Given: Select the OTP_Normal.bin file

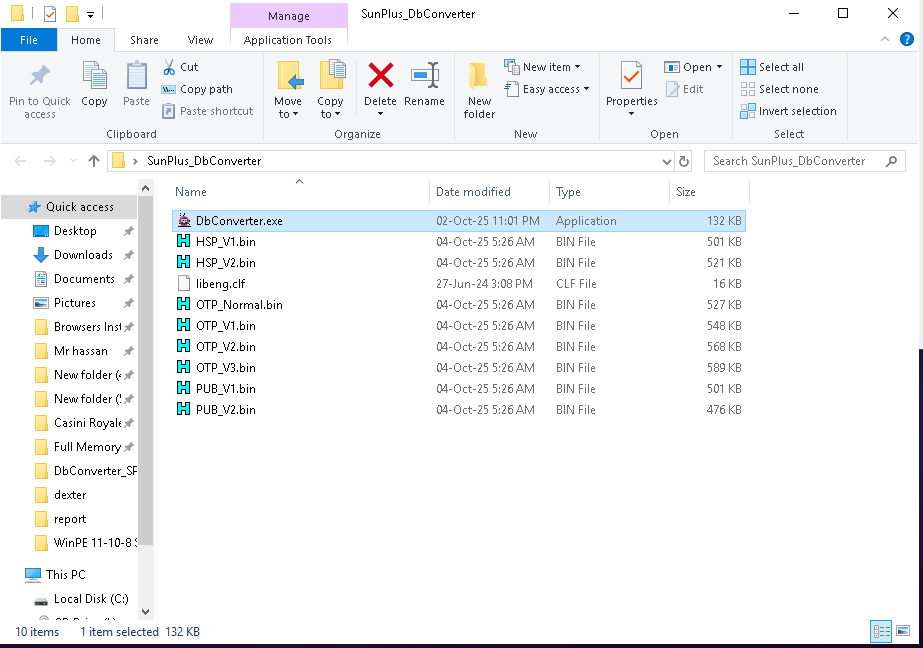Looking at the screenshot, I should click(459, 305).
